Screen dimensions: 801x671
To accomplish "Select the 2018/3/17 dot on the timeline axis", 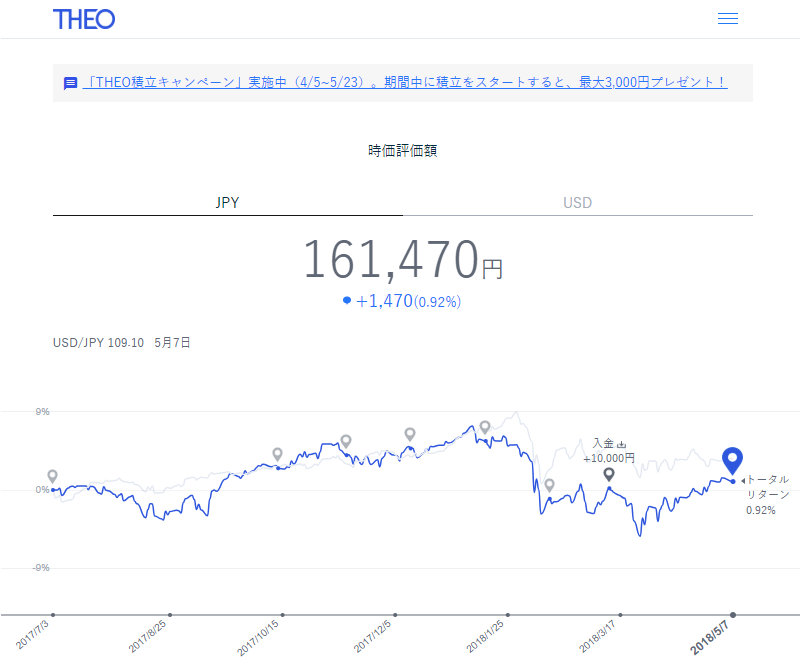I will tap(620, 615).
